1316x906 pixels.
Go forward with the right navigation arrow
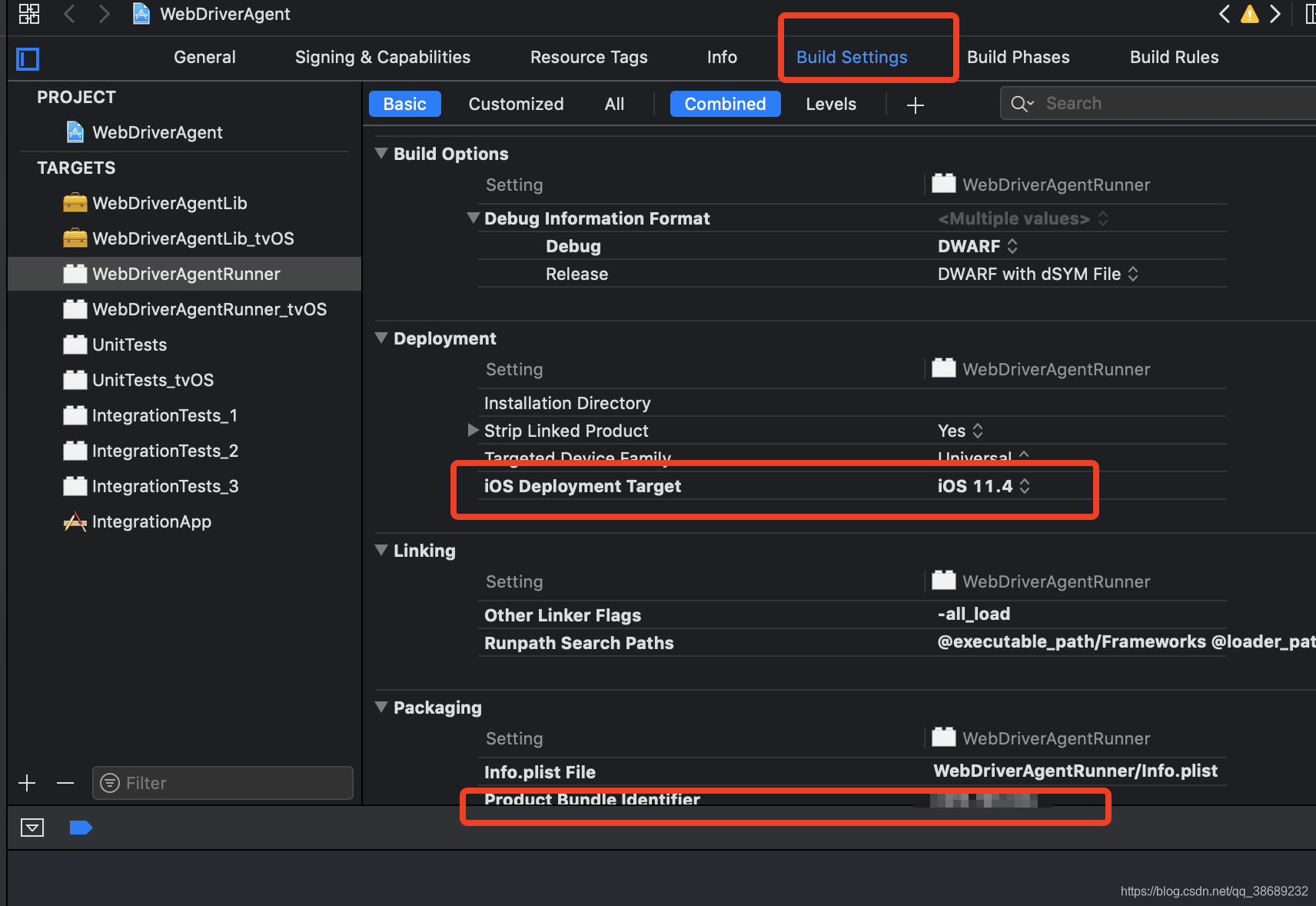coord(104,13)
